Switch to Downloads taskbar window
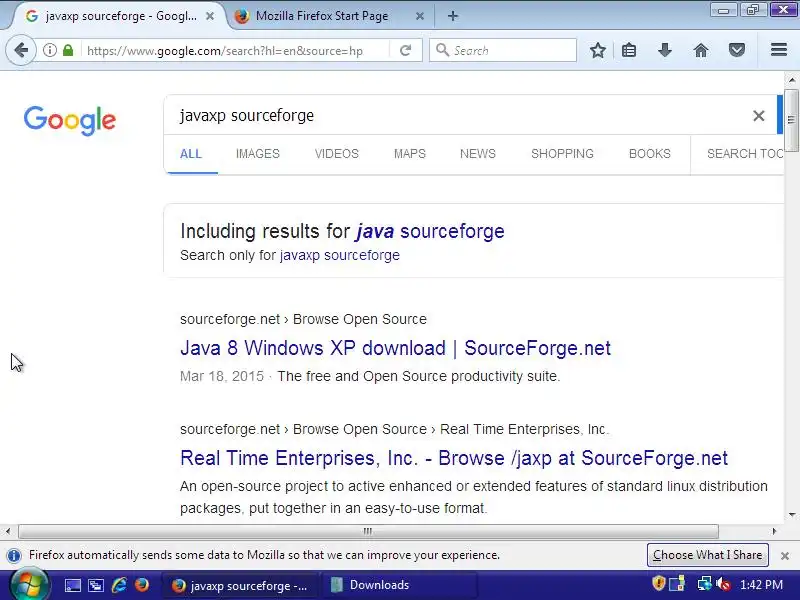 398,585
